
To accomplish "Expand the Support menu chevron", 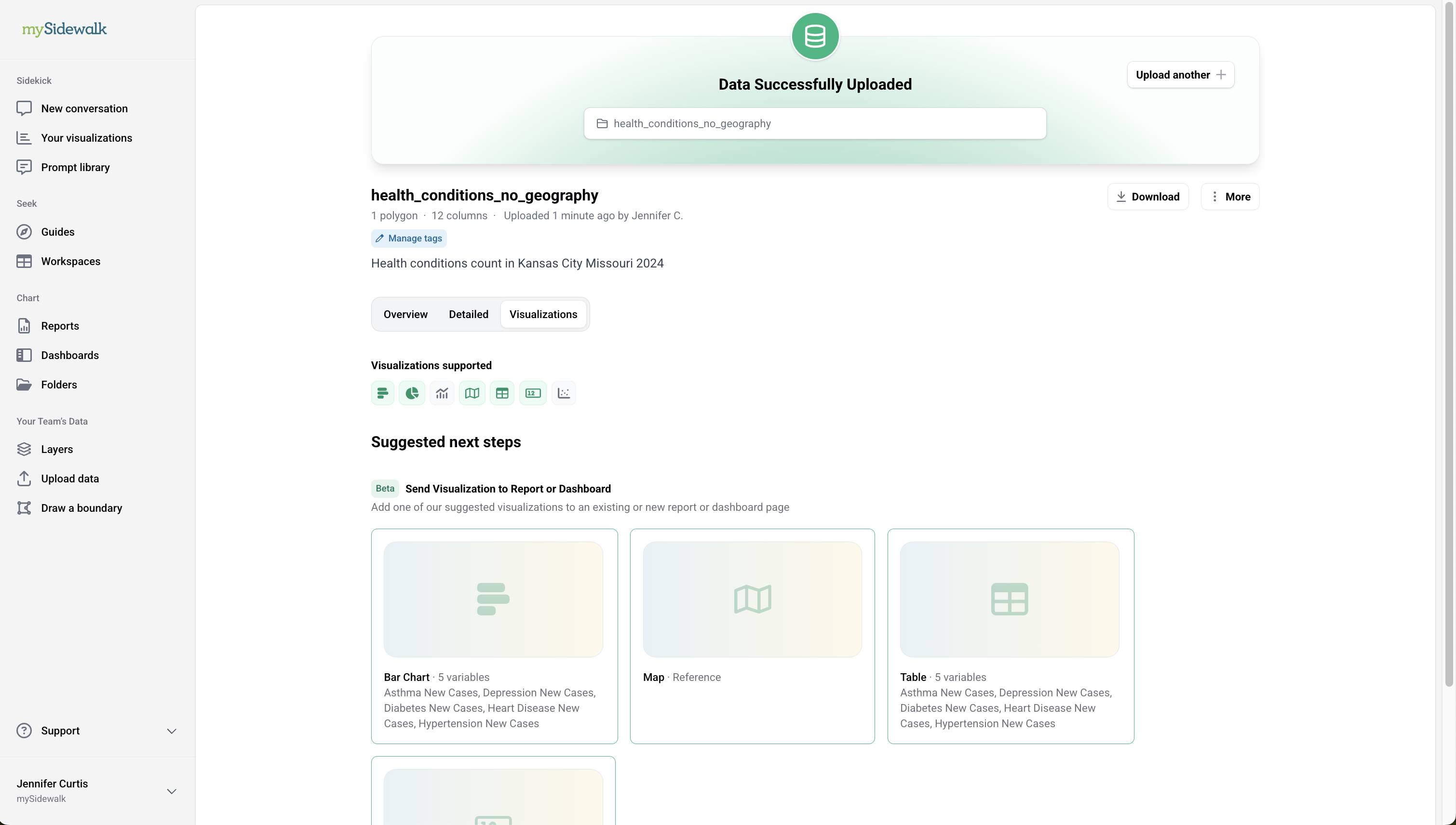I will pos(172,731).
